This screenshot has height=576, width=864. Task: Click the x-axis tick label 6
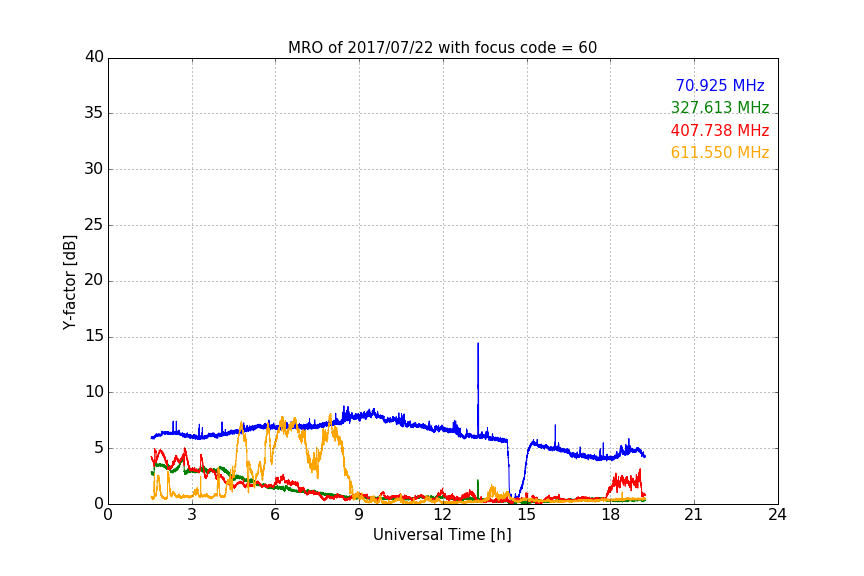coord(276,515)
